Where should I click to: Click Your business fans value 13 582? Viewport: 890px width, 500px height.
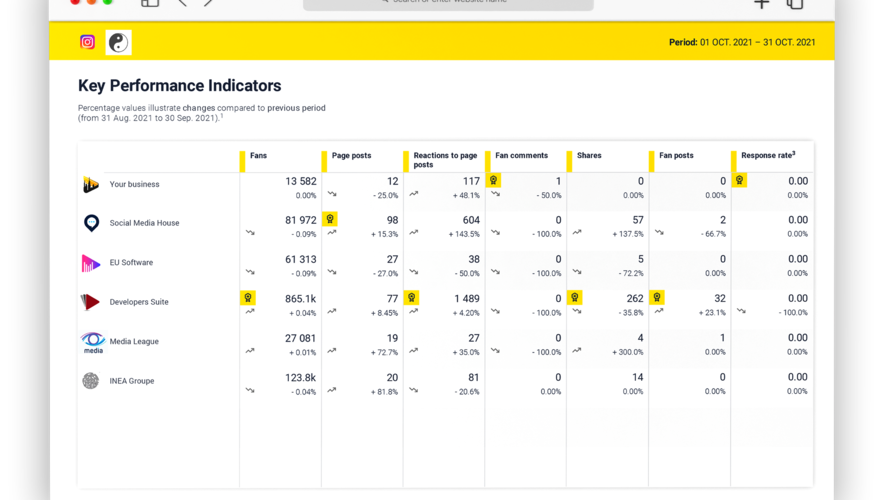[x=301, y=182]
